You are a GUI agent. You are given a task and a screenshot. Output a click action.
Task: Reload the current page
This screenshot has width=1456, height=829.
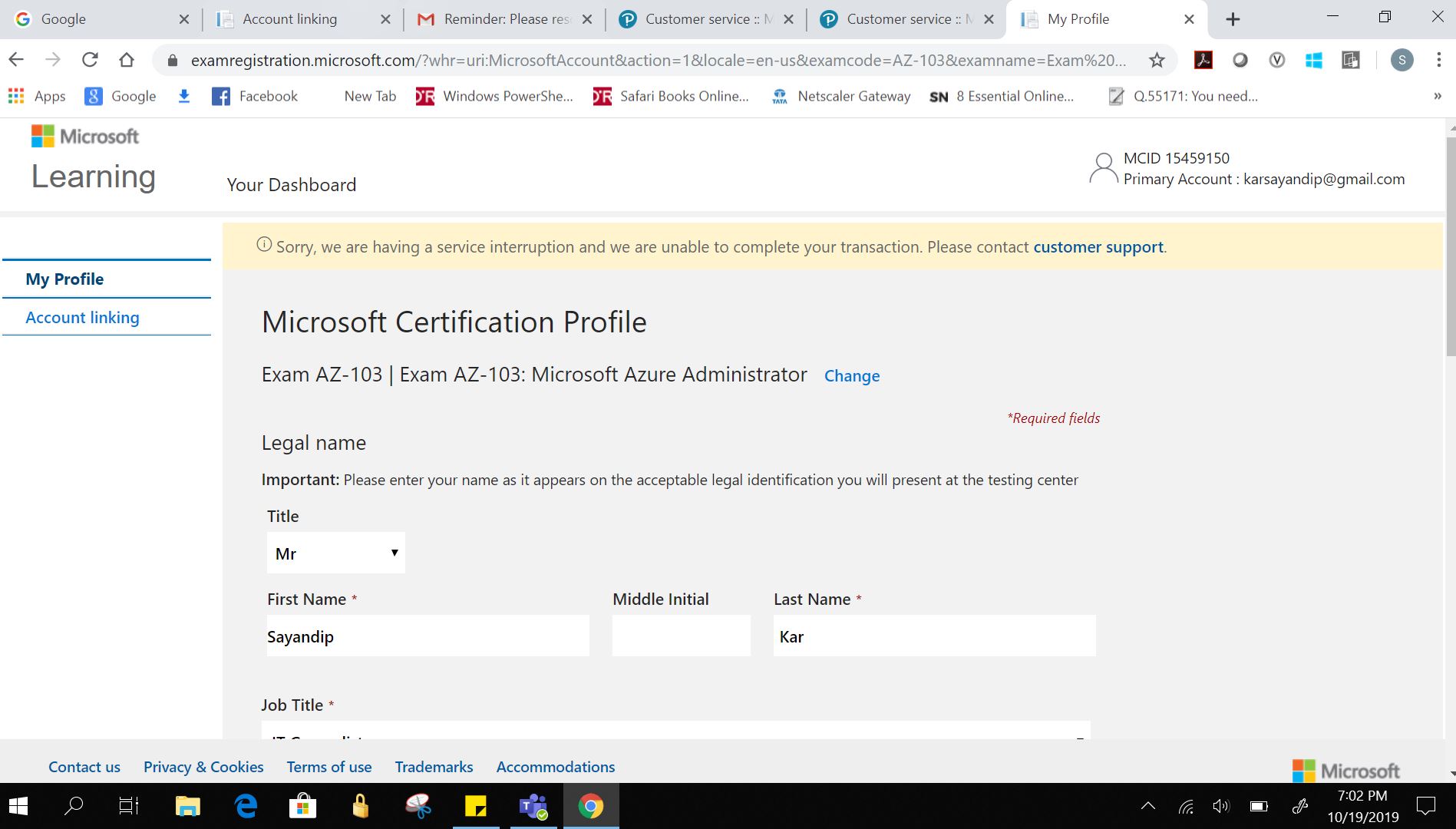90,60
